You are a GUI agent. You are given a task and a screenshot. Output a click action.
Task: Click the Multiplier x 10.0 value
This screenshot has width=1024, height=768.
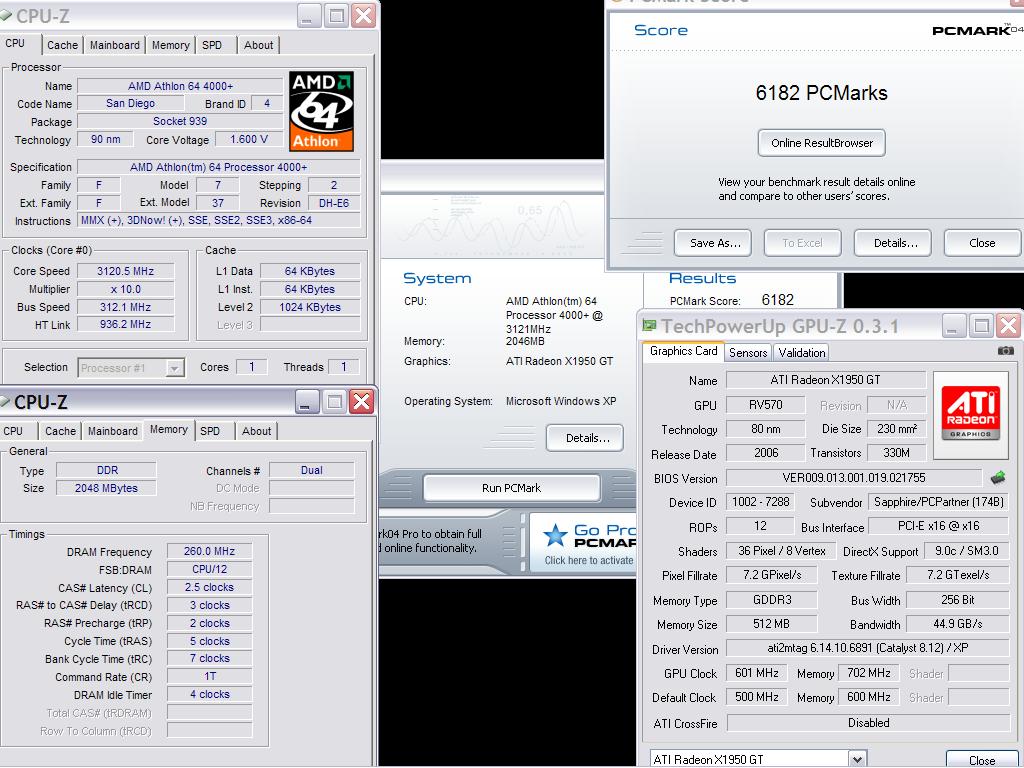pos(125,289)
